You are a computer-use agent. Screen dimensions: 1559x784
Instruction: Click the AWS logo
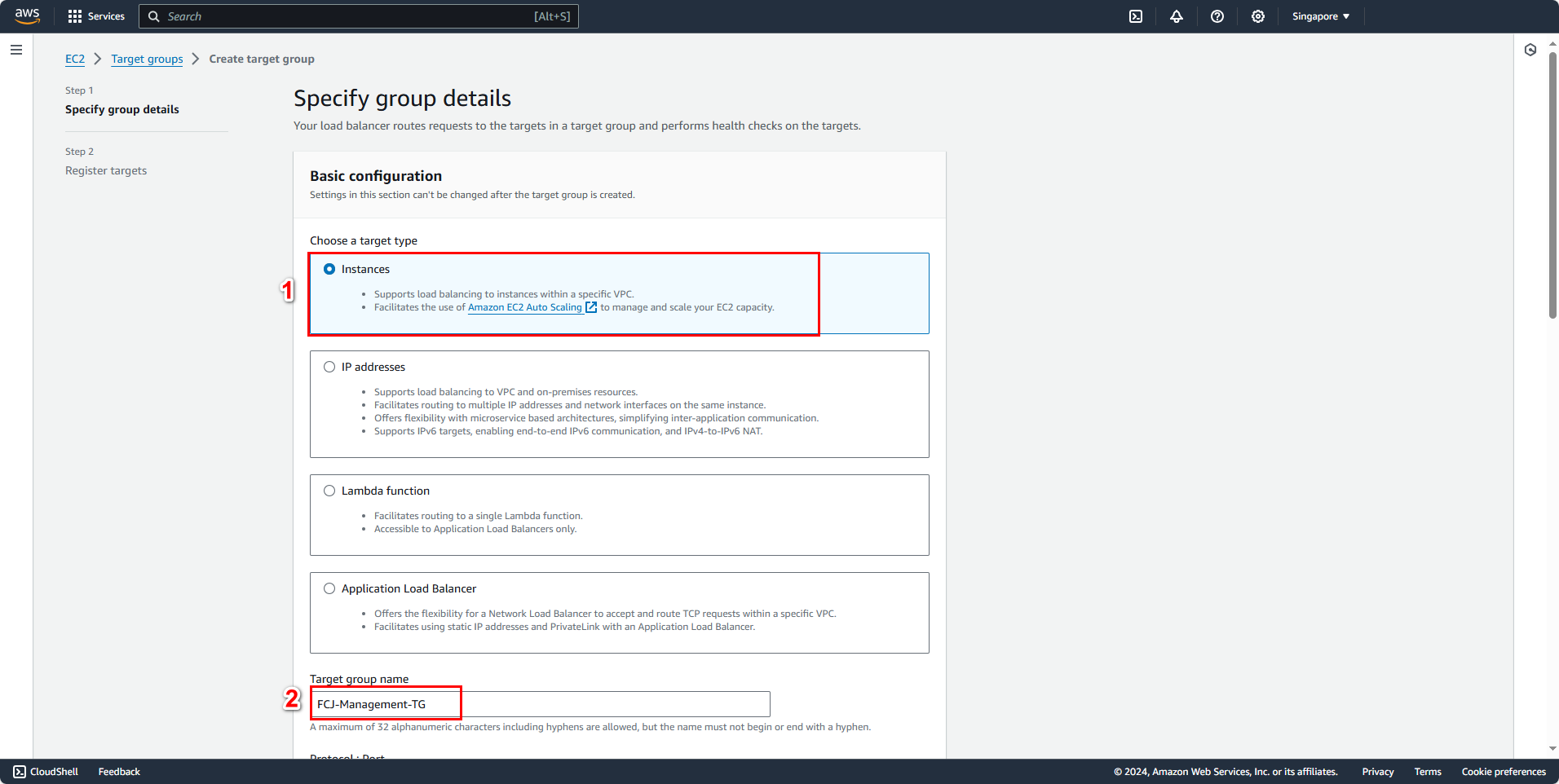27,16
